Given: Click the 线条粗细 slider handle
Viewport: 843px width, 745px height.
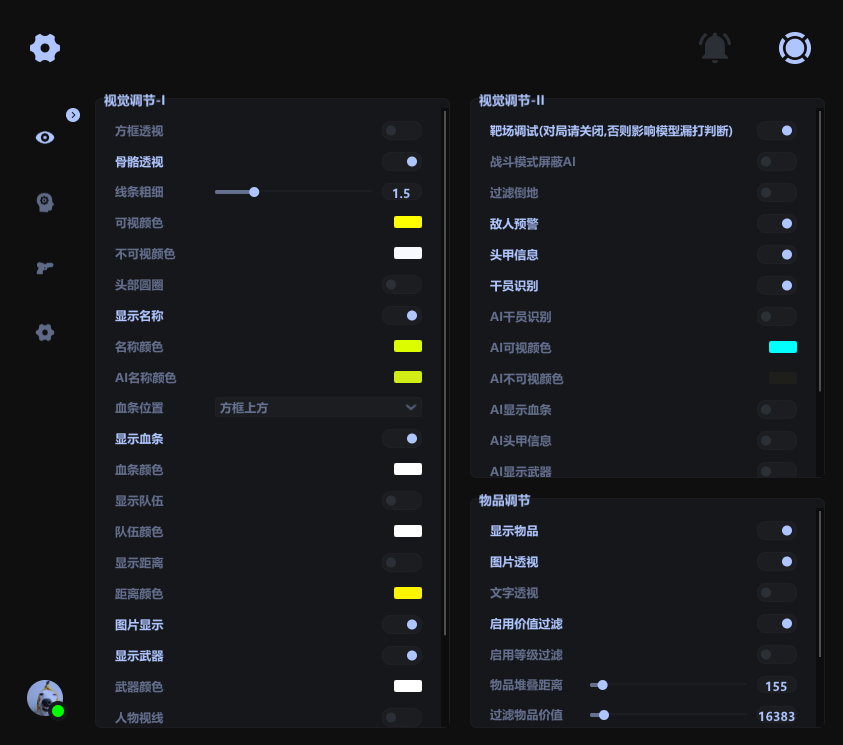Looking at the screenshot, I should point(254,192).
